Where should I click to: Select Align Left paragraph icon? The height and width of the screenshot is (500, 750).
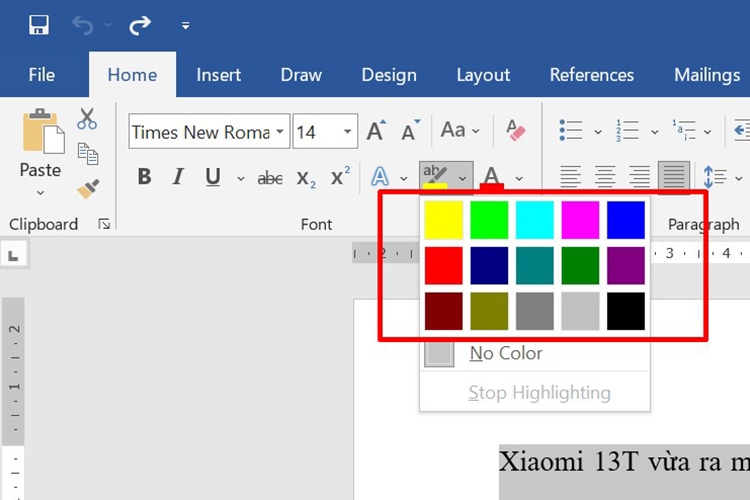point(571,177)
